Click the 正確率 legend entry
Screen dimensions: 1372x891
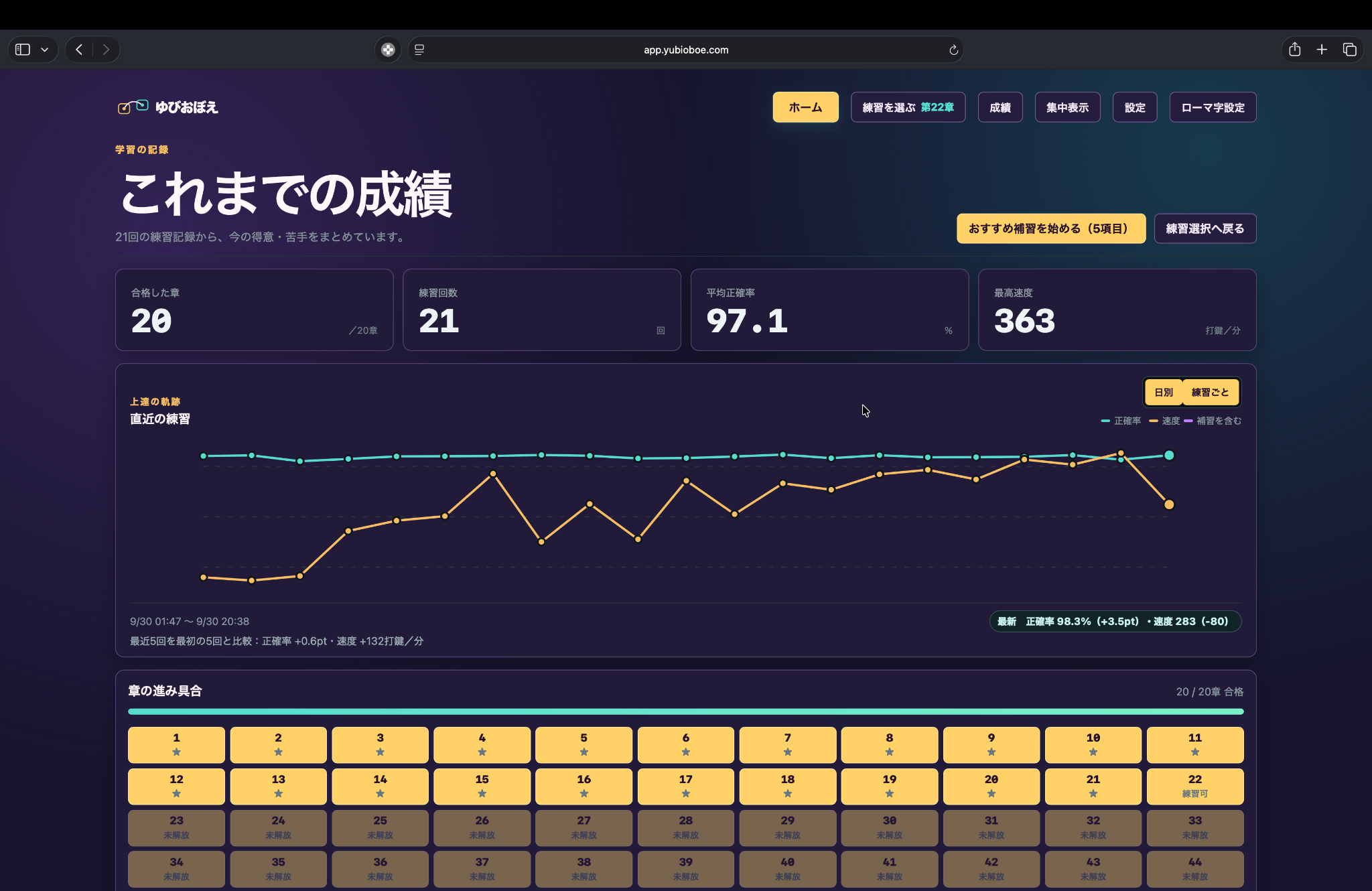pos(1121,421)
